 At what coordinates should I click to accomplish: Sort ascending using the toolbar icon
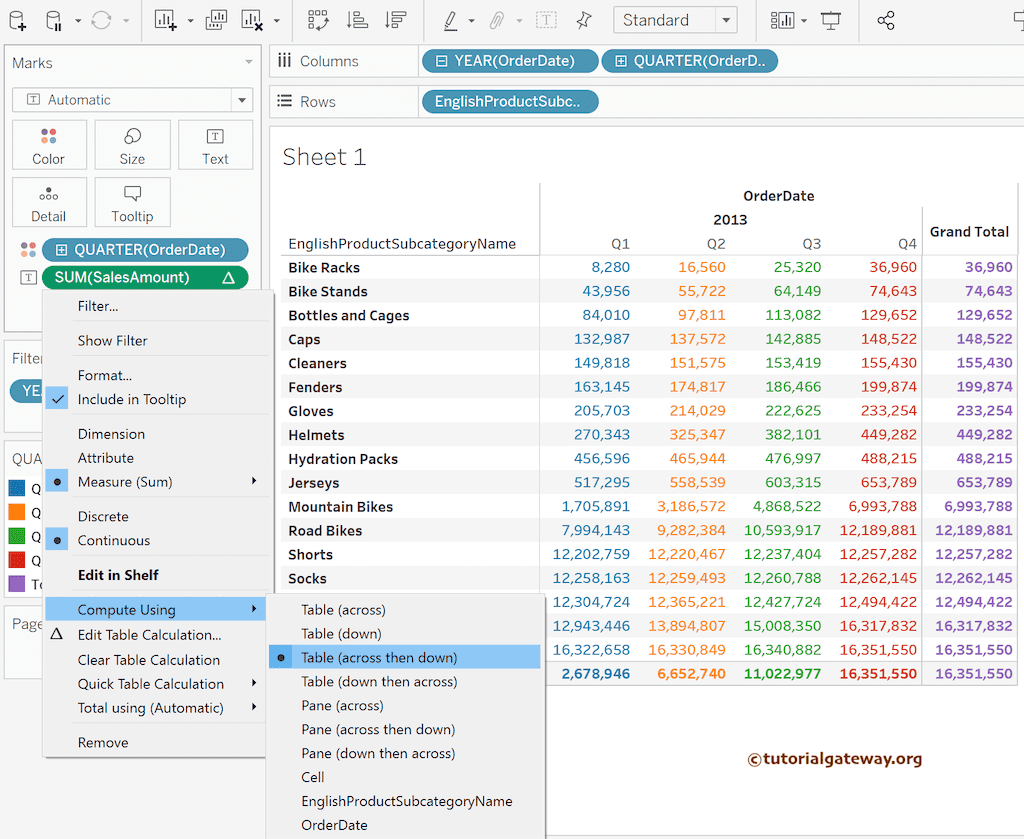356,20
